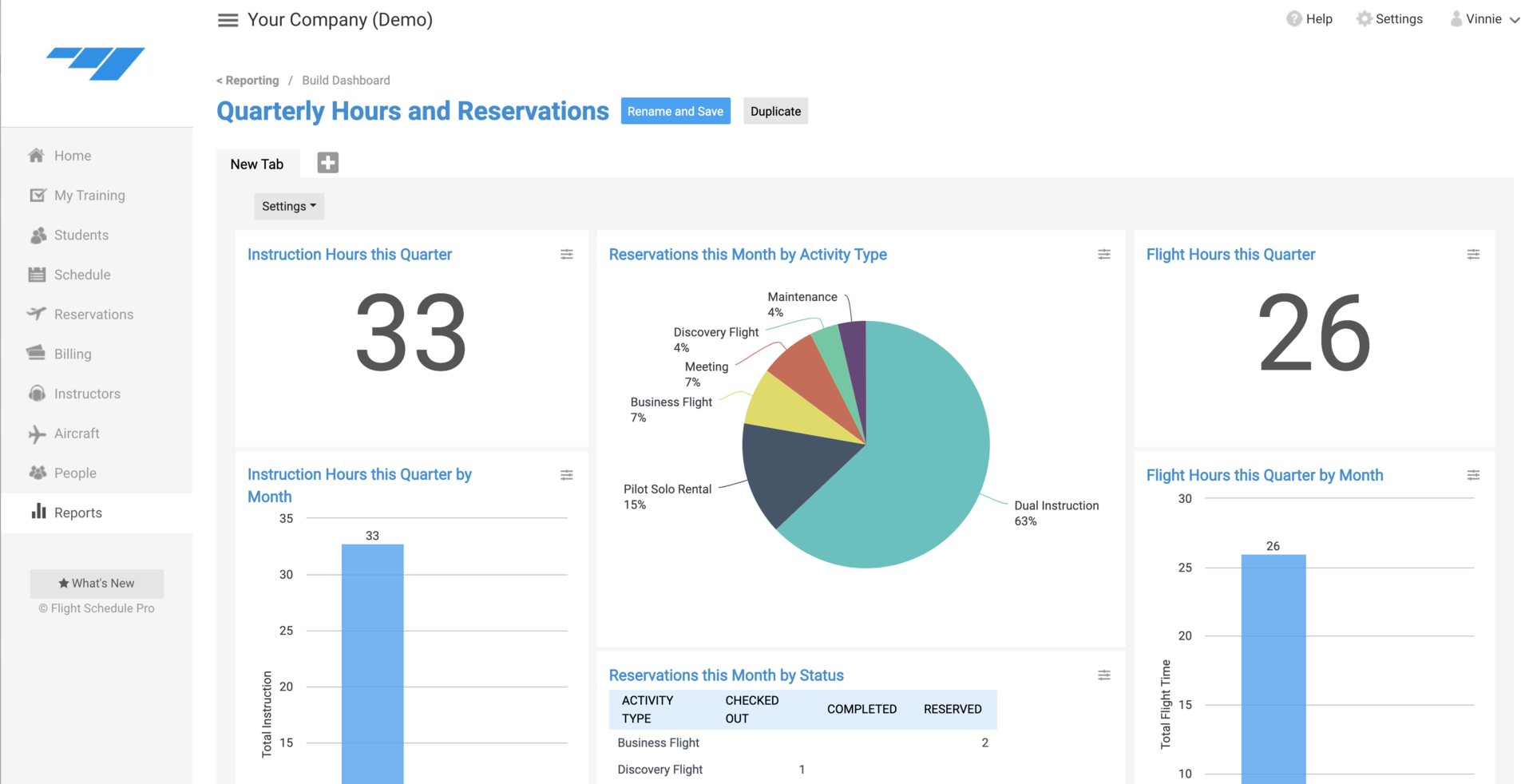The image size is (1533, 784).
Task: Expand the dashboard Settings dropdown
Action: pyautogui.click(x=288, y=206)
